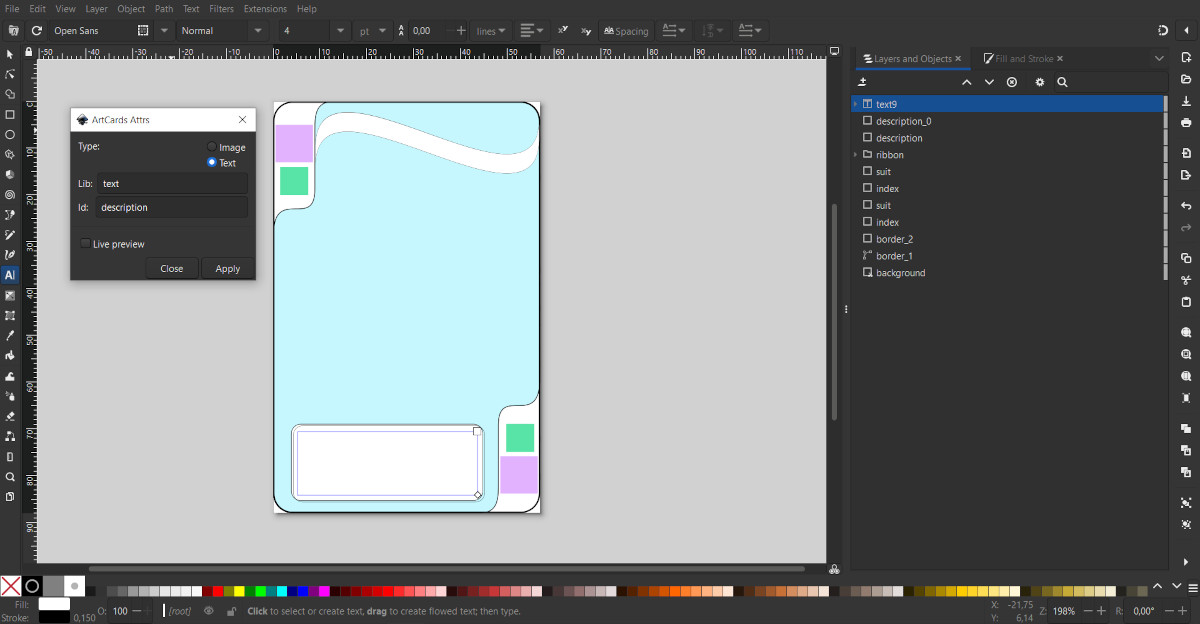Viewport: 1200px width, 624px height.
Task: Click the Close button in ArtCards dialog
Action: (172, 268)
